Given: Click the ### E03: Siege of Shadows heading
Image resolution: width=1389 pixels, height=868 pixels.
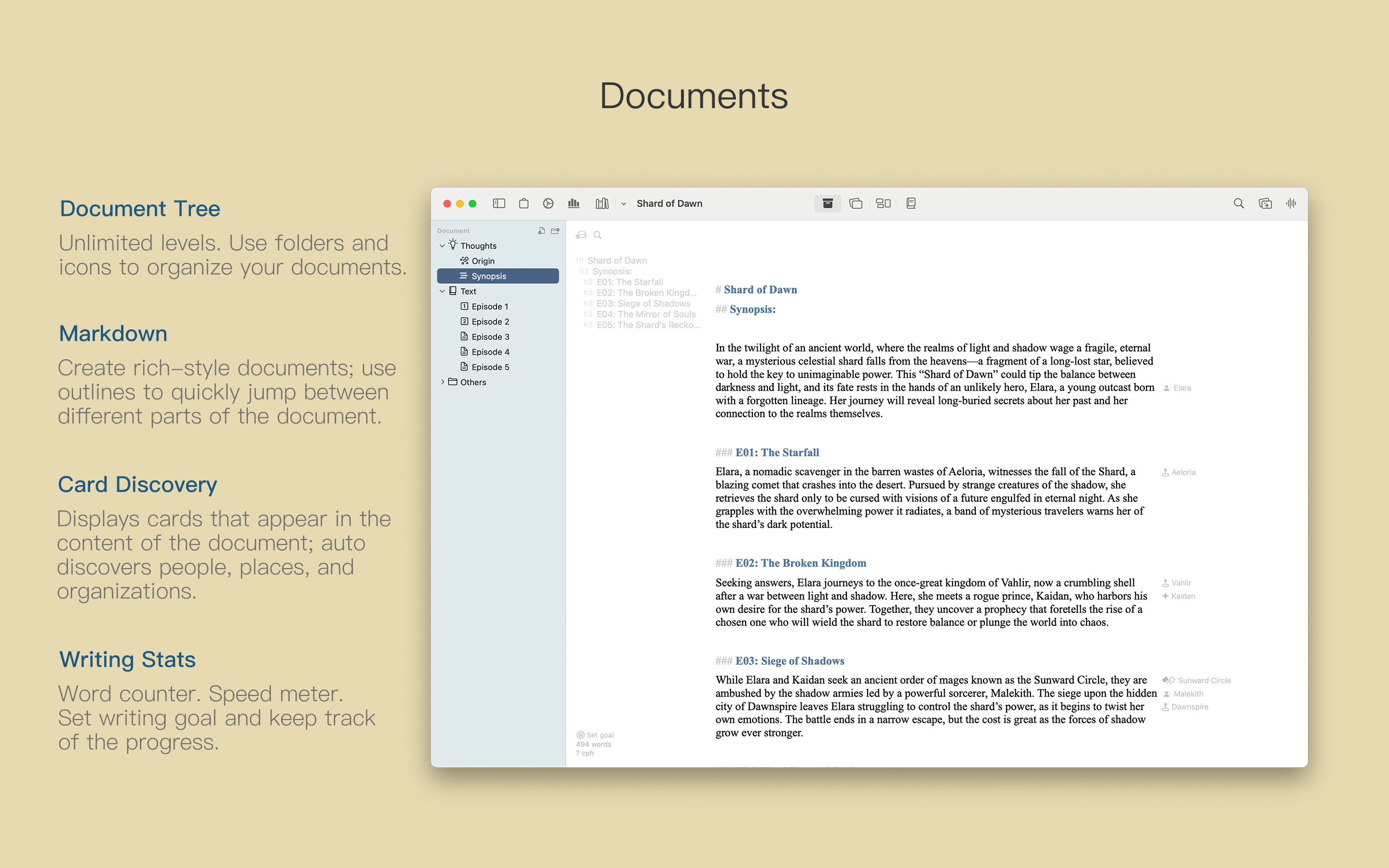Looking at the screenshot, I should point(779,661).
